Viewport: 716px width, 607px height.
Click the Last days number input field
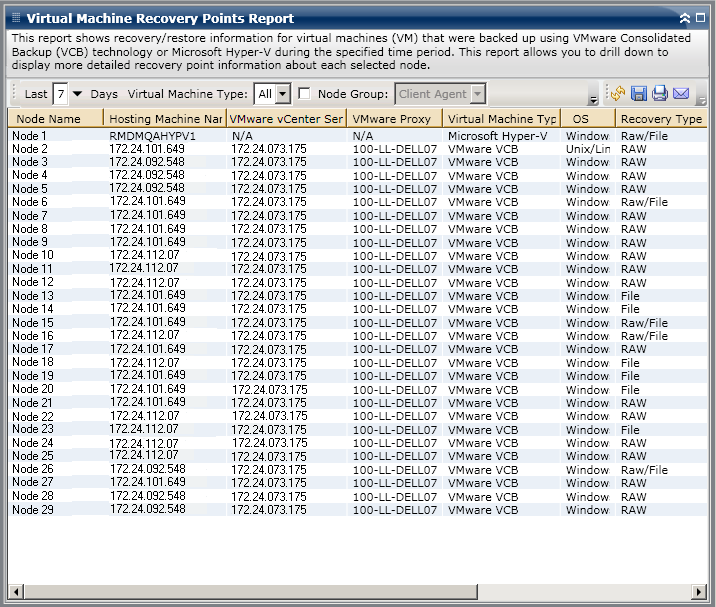coord(60,94)
